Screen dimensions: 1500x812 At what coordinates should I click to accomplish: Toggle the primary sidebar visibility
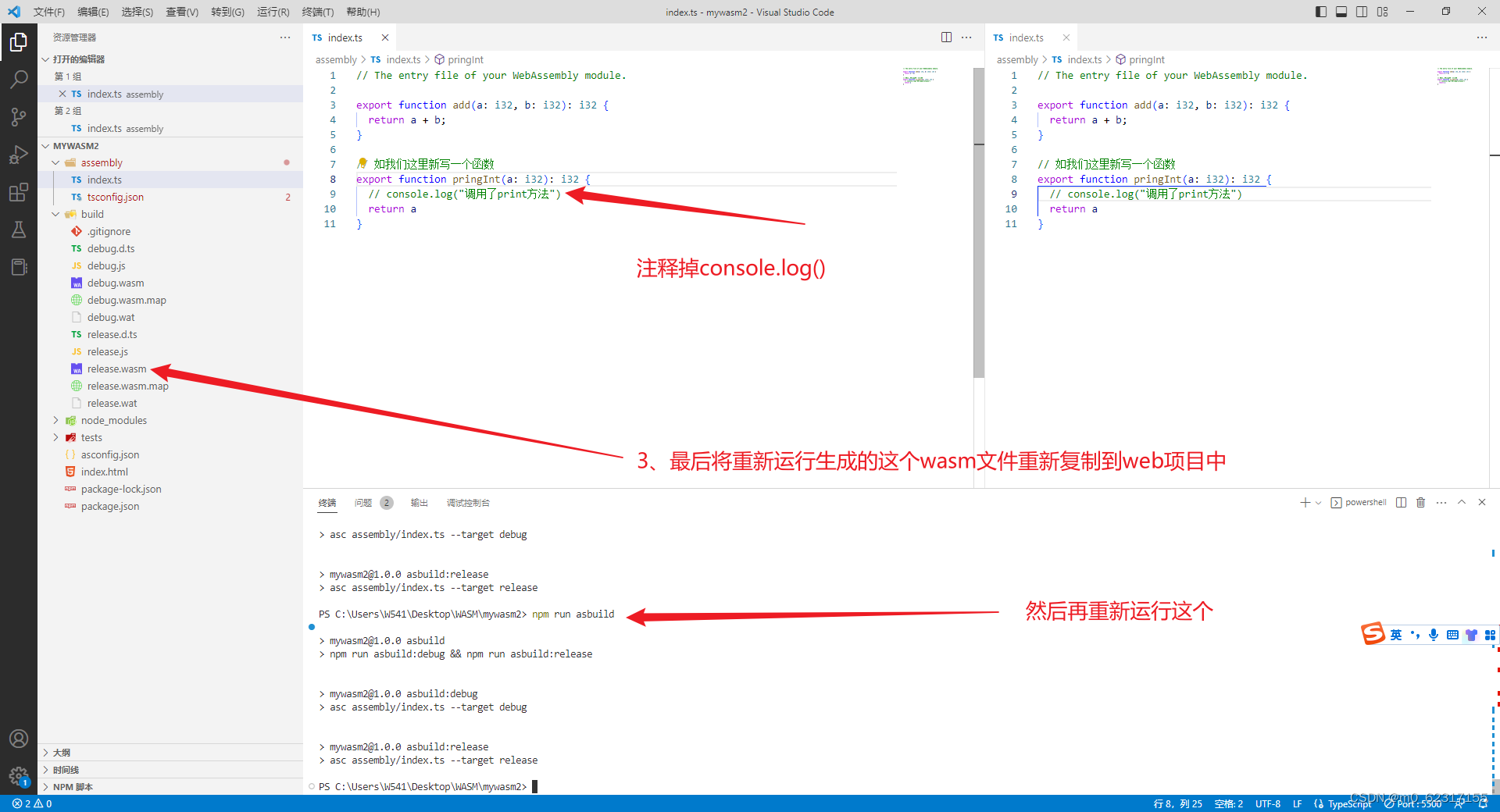(x=1320, y=12)
